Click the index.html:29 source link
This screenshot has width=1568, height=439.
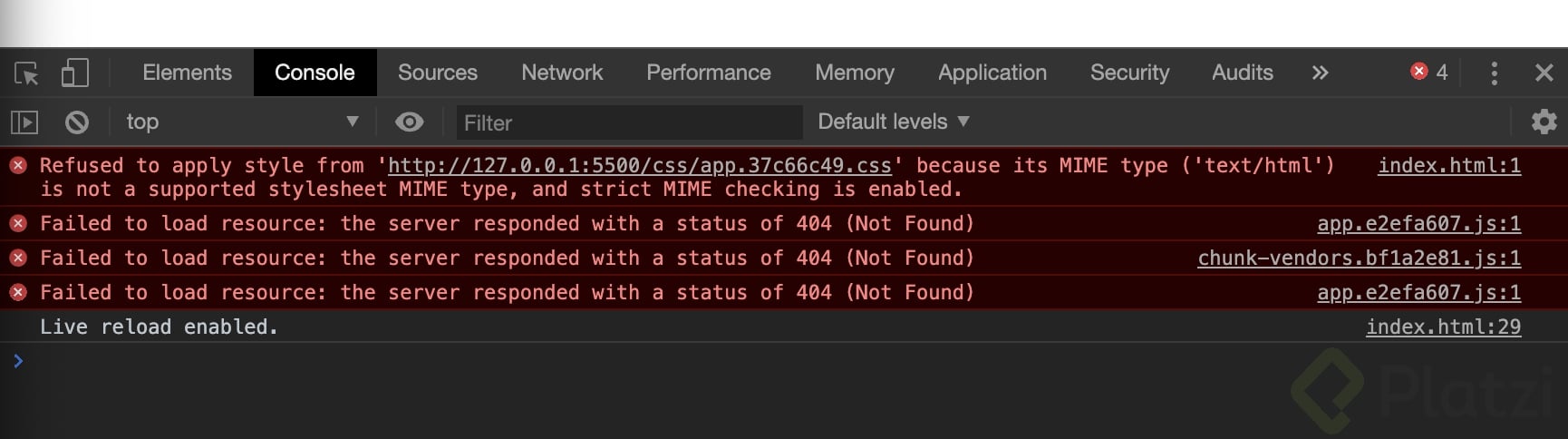point(1443,327)
